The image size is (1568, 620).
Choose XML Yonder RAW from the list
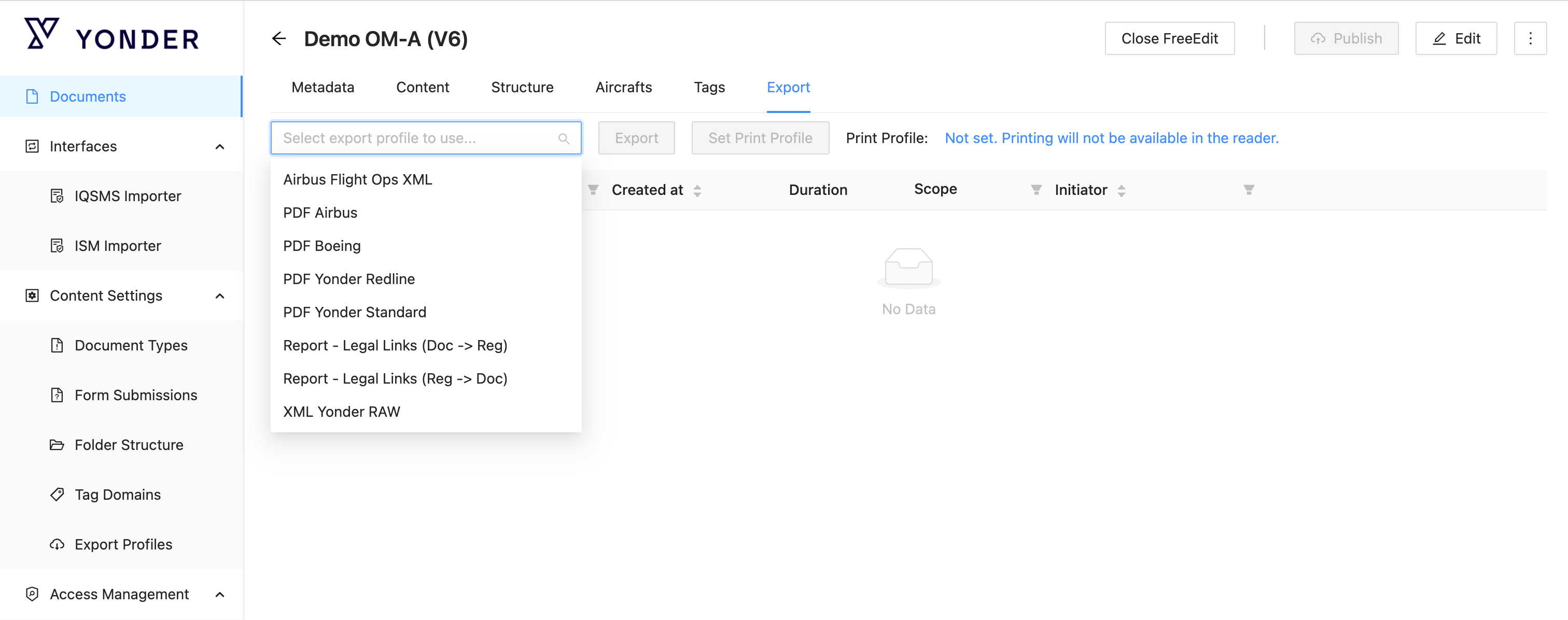coord(342,412)
